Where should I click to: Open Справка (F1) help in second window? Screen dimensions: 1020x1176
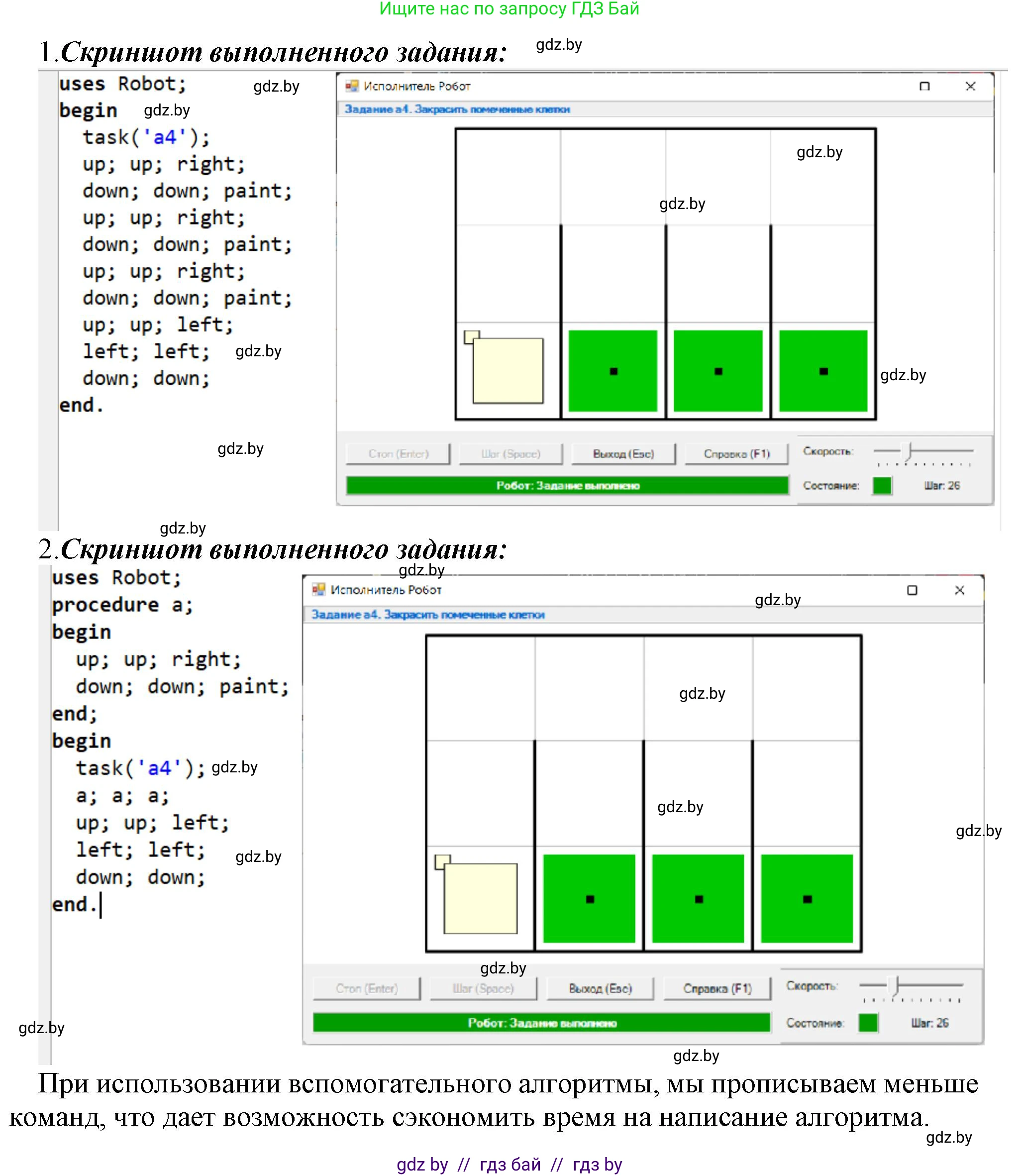(717, 989)
